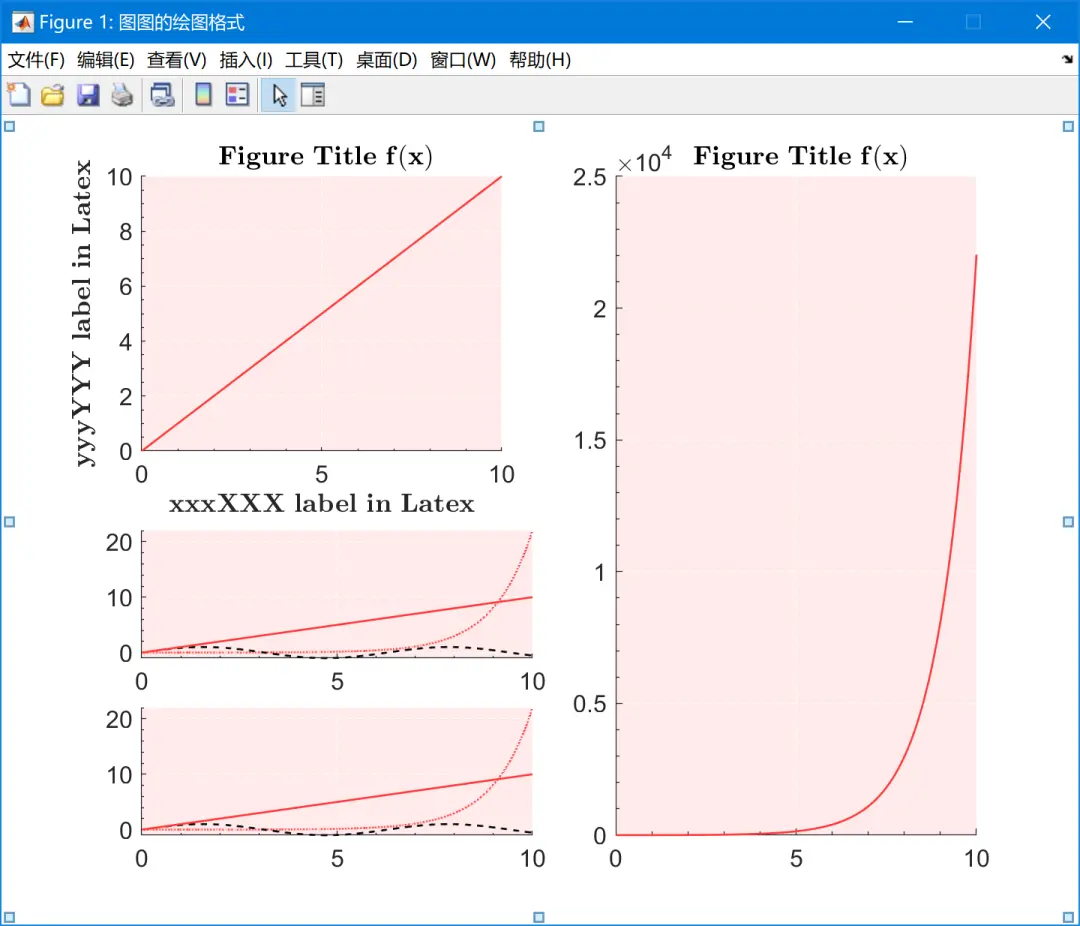Screen dimensions: 1080x926
Task: Click the left-middle selection handle of the figure
Action: point(10,522)
